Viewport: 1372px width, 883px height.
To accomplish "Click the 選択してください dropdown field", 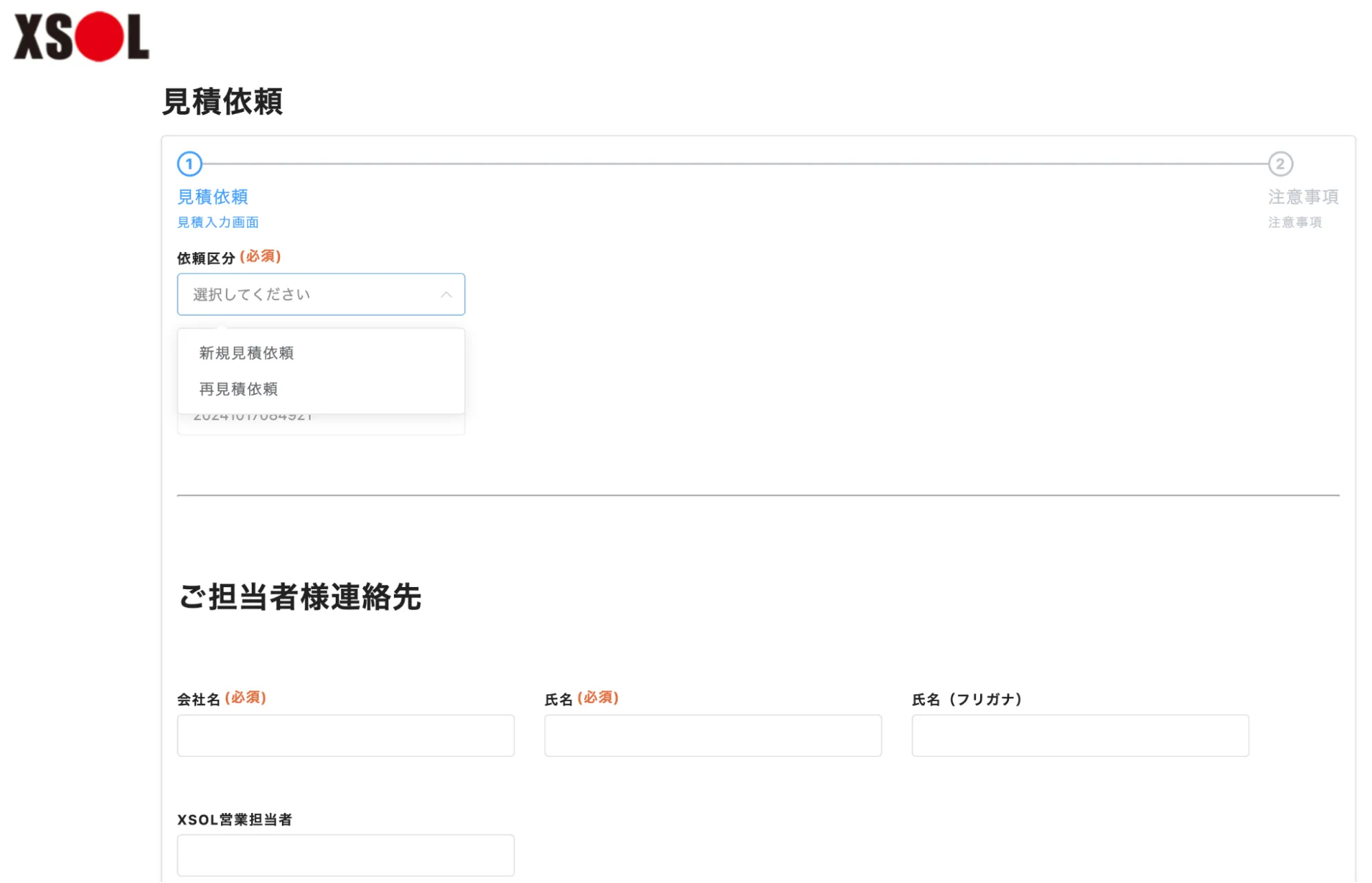I will pos(302,295).
